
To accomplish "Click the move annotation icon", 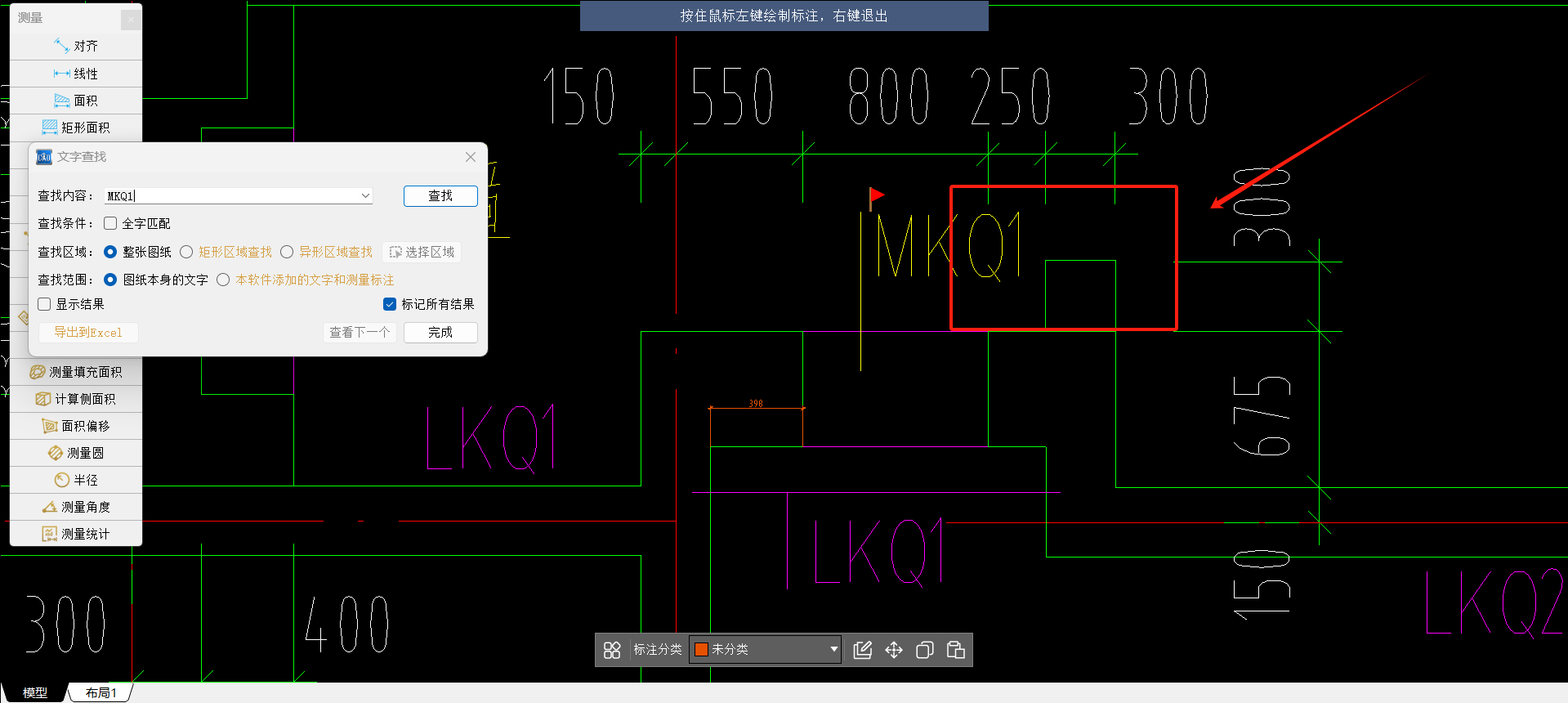I will (894, 650).
